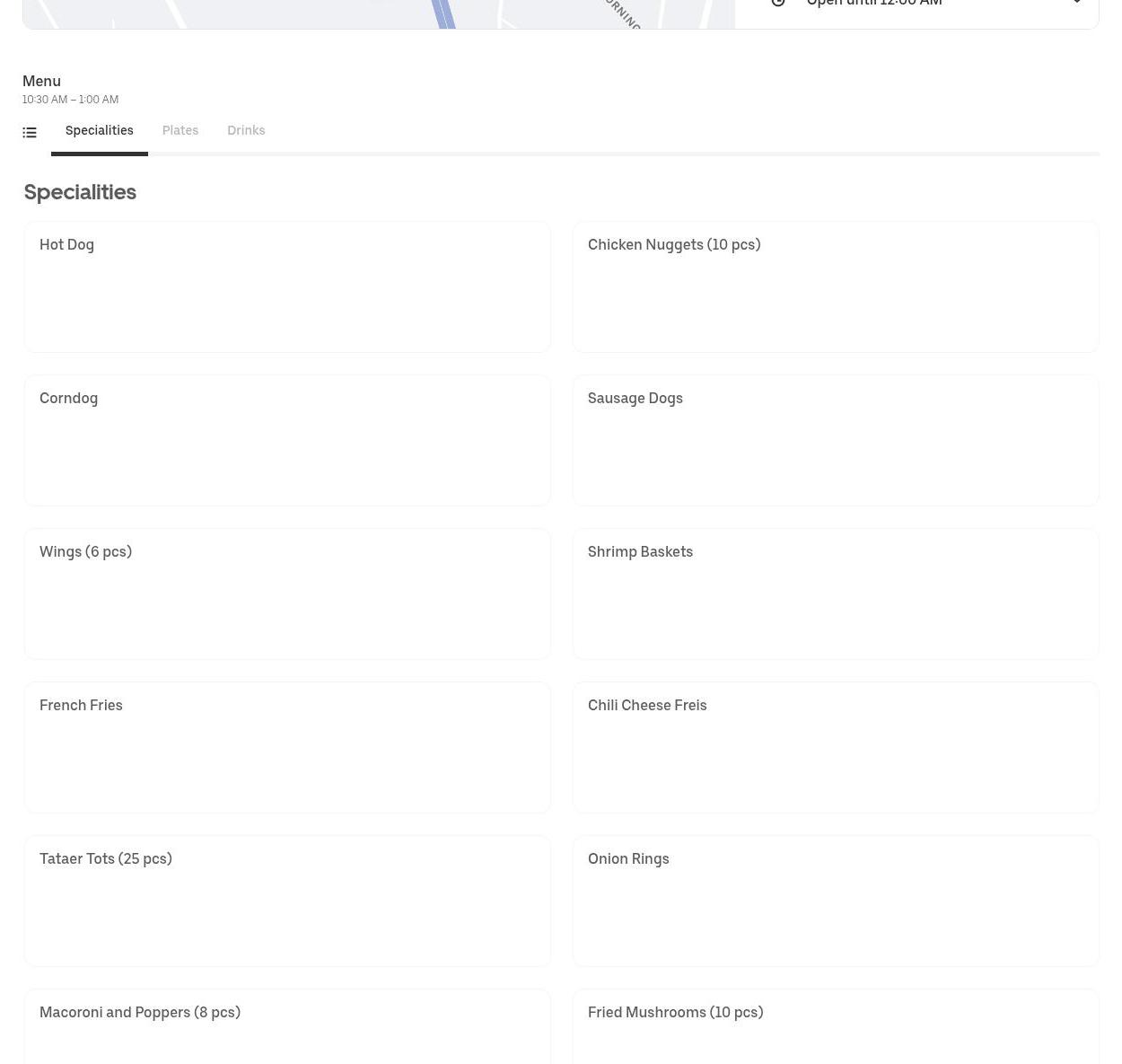Open the Hot Dog item card
The height and width of the screenshot is (1064, 1122).
[x=287, y=287]
